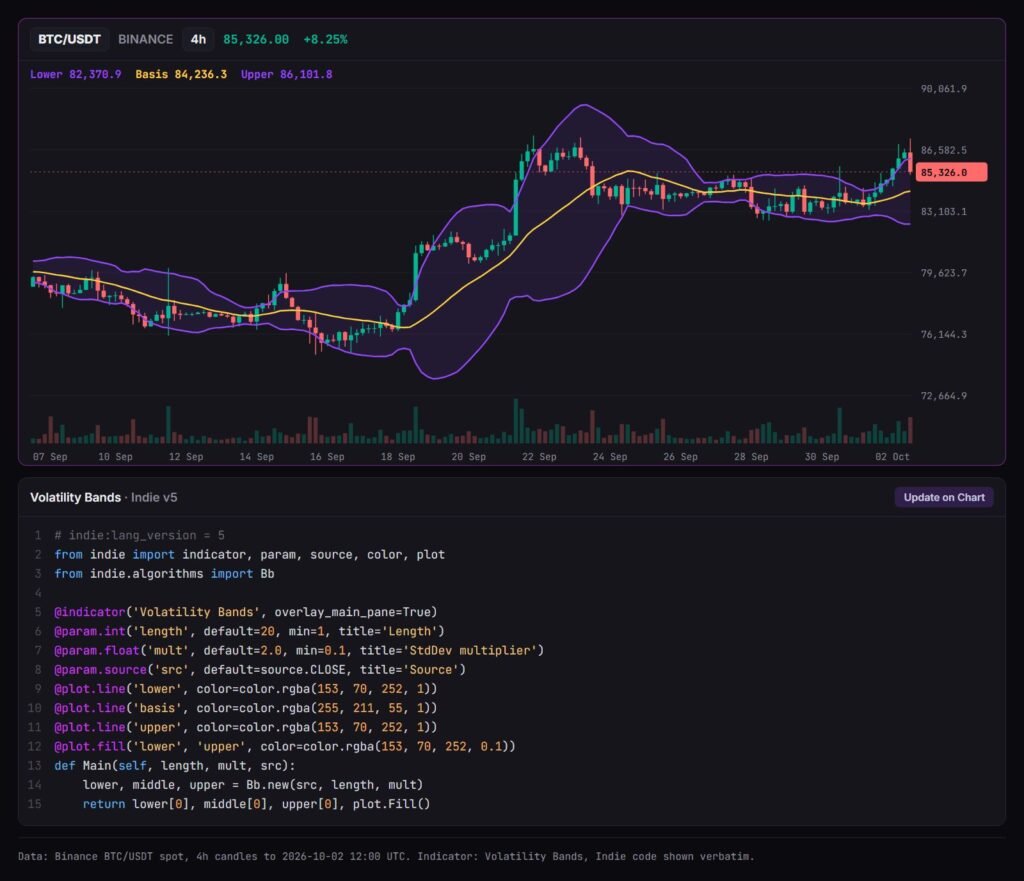
Task: Click the 18 Sep date axis label
Action: (x=398, y=457)
